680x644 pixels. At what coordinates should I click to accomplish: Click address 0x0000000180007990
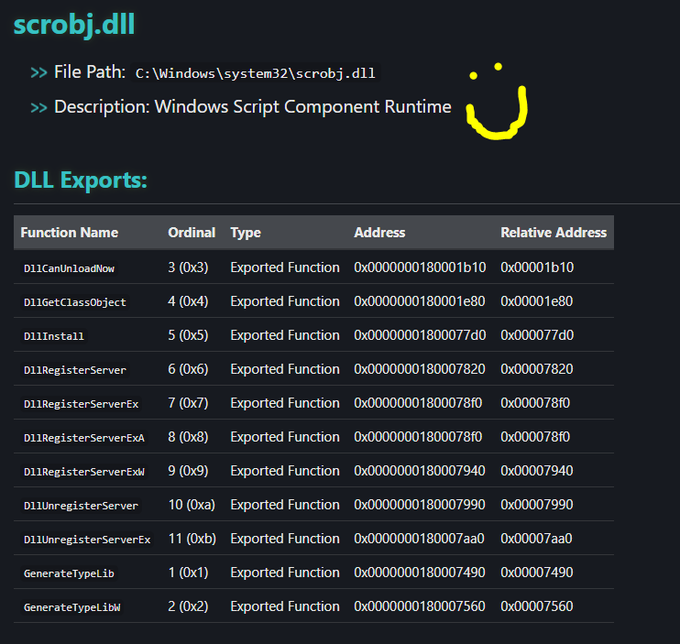click(x=420, y=504)
